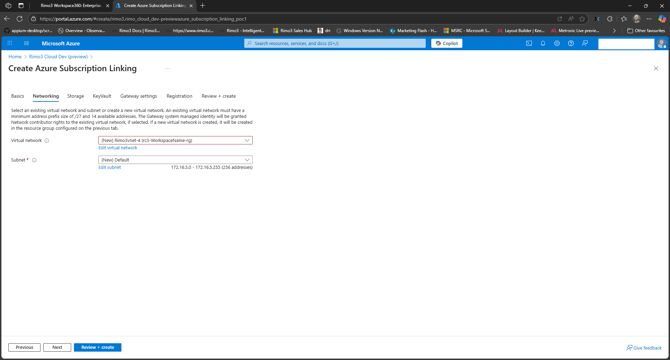Open the feedback icon in header
The height and width of the screenshot is (360, 670).
[585, 43]
